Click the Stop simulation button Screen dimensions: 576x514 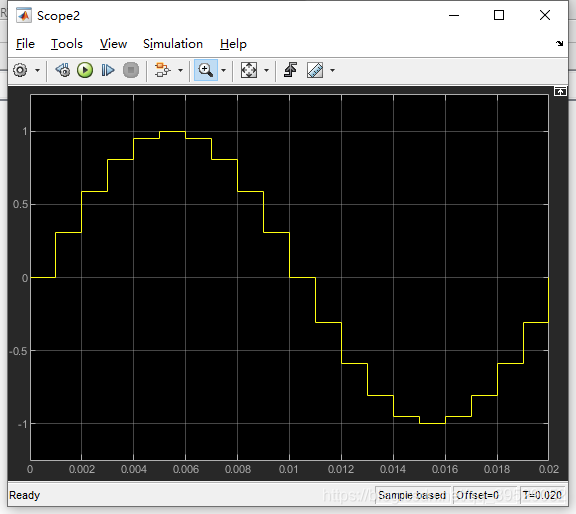(x=131, y=70)
